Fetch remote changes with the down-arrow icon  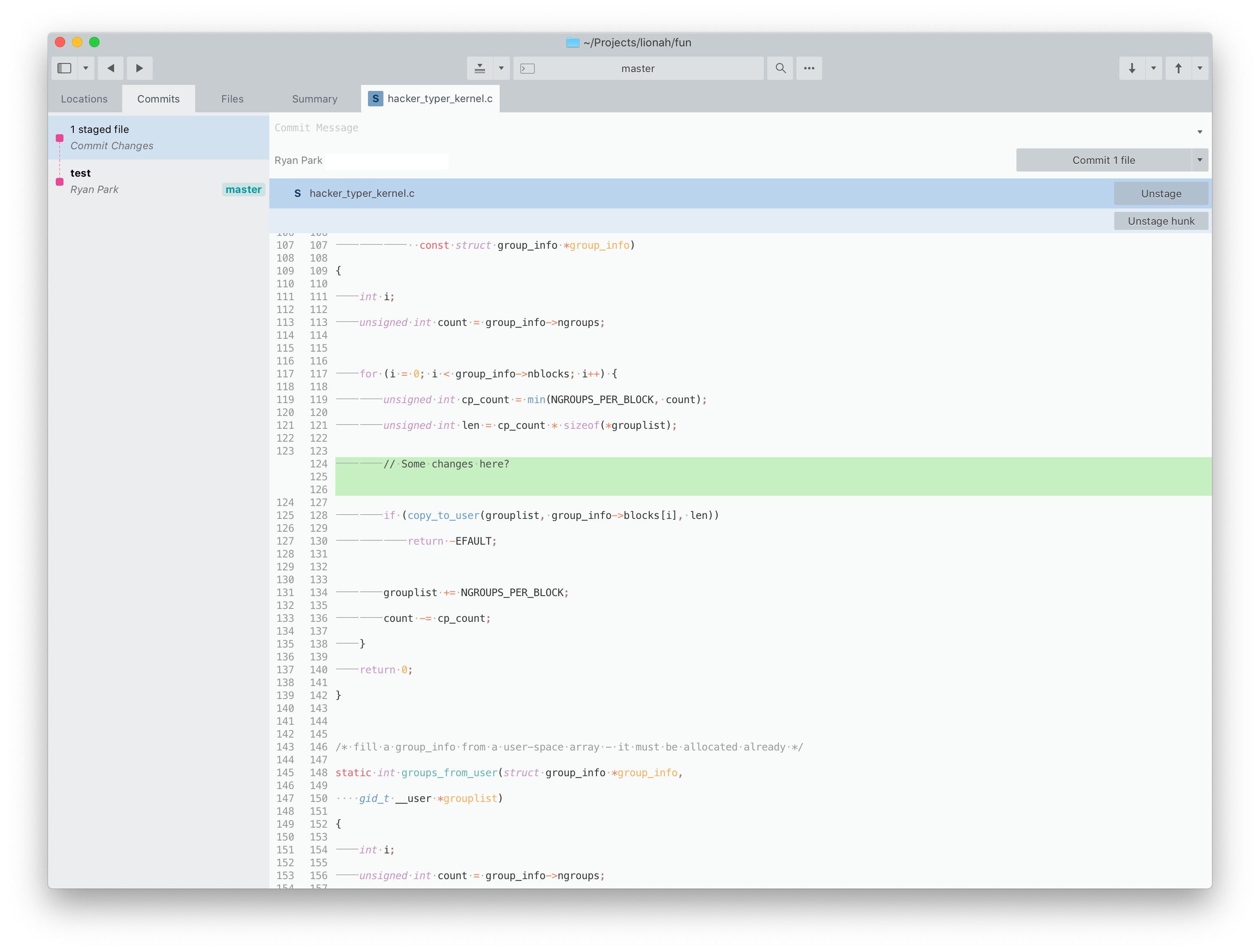coord(1132,68)
